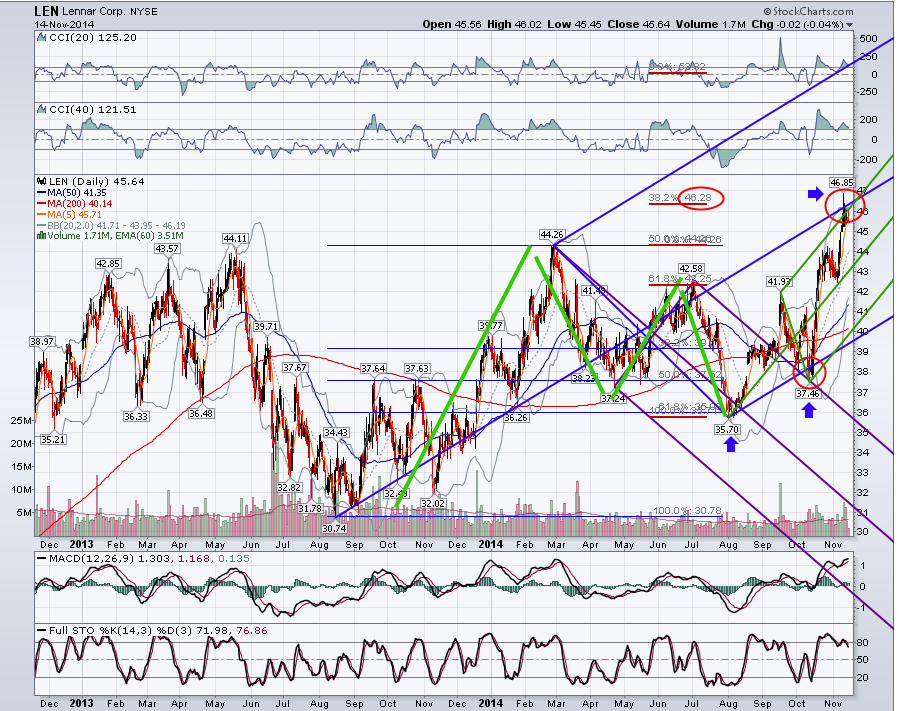Click the 36.26 price label
This screenshot has height=711, width=899.
coord(515,418)
